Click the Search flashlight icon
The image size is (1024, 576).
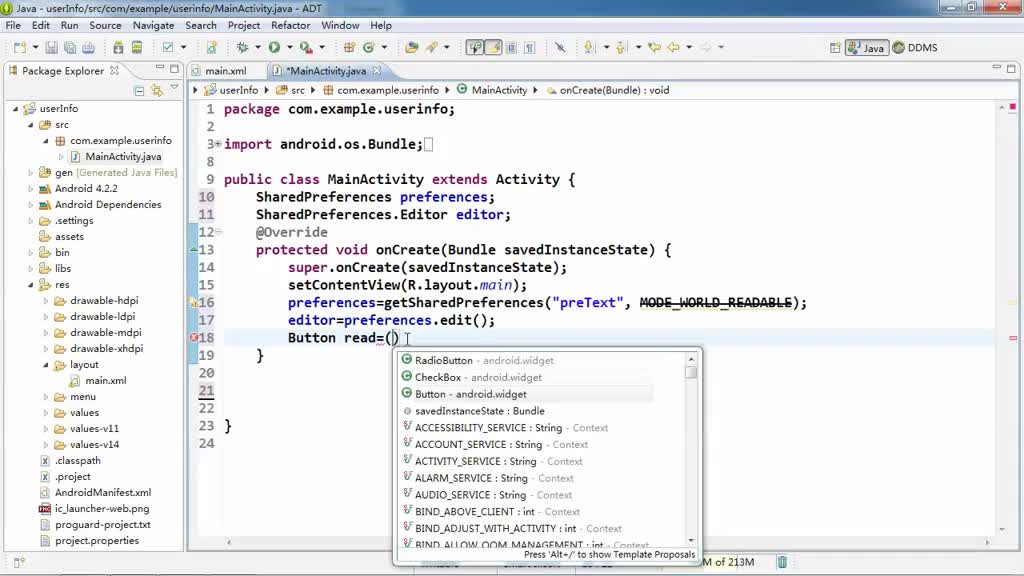(432, 48)
